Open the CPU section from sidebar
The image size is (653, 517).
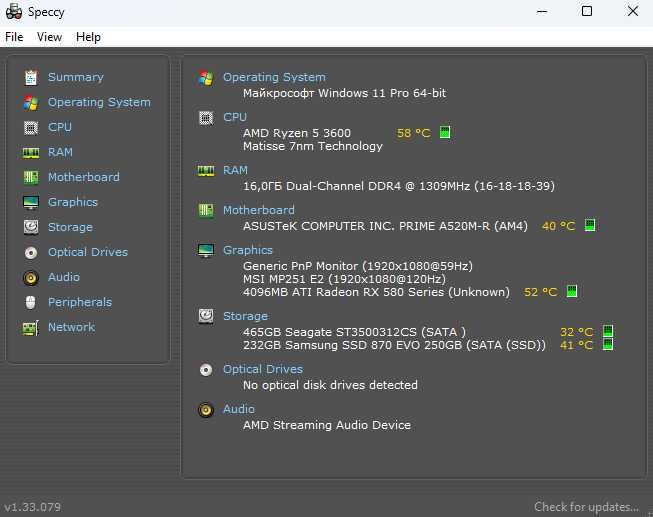pos(60,127)
